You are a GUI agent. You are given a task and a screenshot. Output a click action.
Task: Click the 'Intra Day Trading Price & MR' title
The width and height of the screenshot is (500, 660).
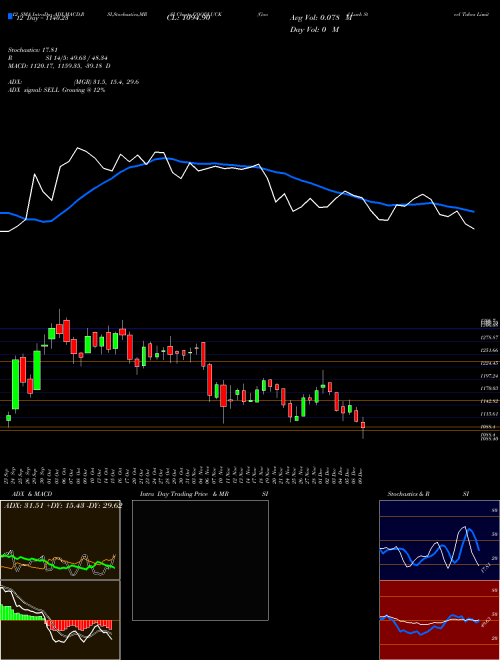[185, 494]
